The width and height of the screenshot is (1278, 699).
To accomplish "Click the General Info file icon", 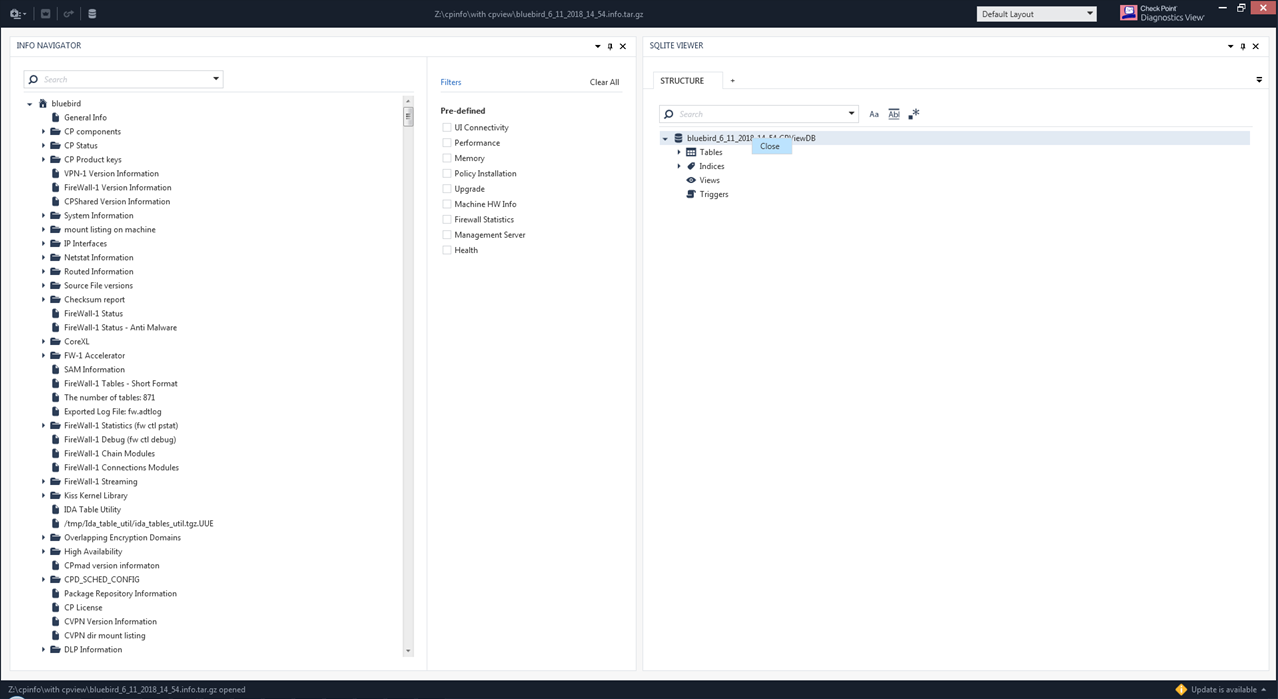I will 56,117.
